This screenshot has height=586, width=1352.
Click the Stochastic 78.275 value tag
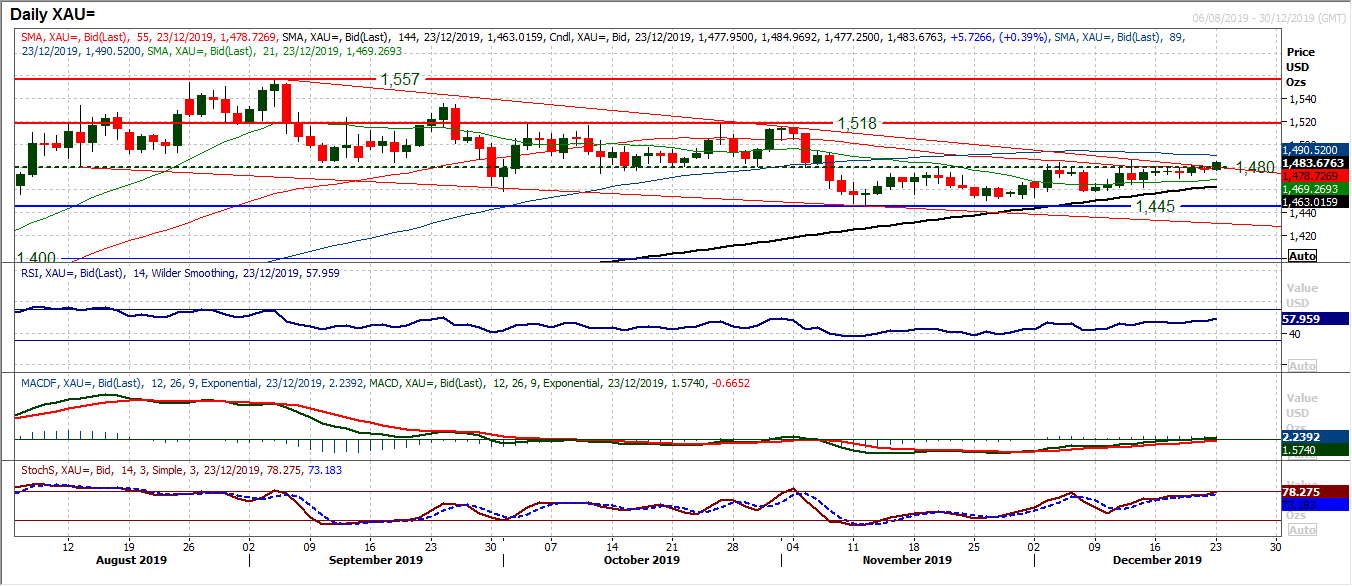pyautogui.click(x=1316, y=493)
